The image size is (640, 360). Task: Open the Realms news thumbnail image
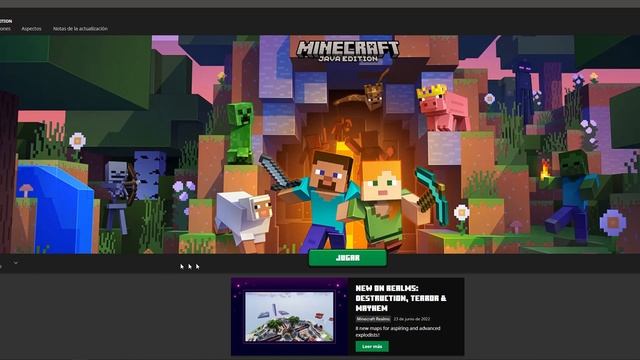coord(289,317)
